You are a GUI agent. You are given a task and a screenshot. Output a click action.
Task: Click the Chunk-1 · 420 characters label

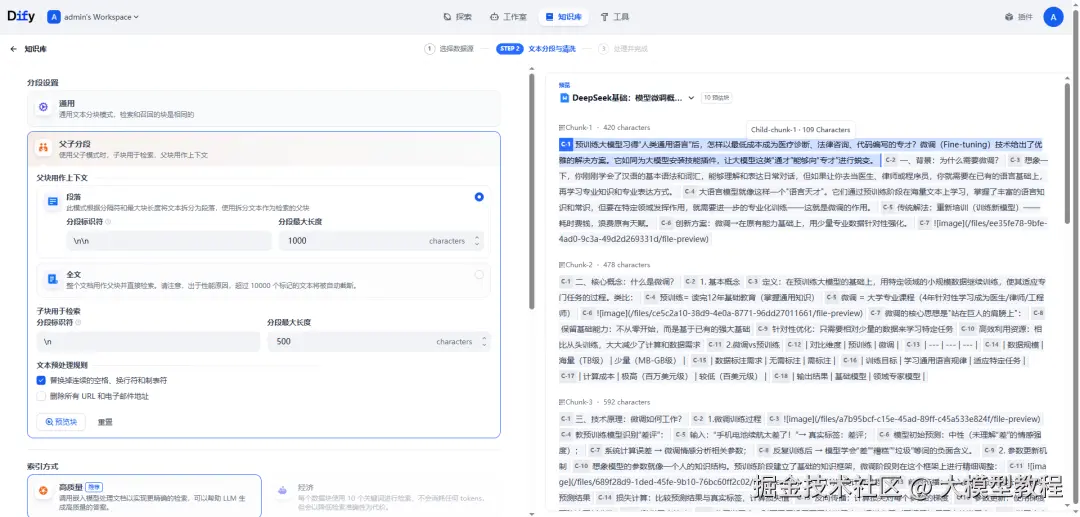(604, 127)
